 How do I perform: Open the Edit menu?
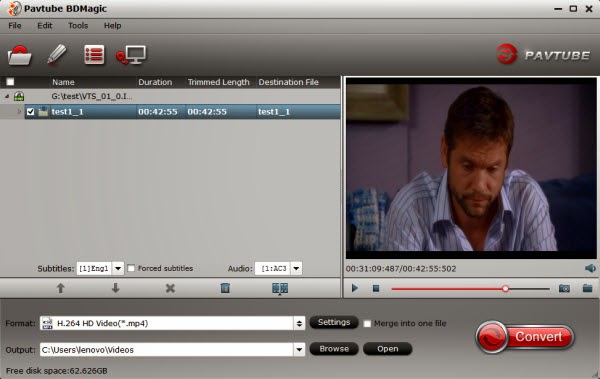(45, 26)
